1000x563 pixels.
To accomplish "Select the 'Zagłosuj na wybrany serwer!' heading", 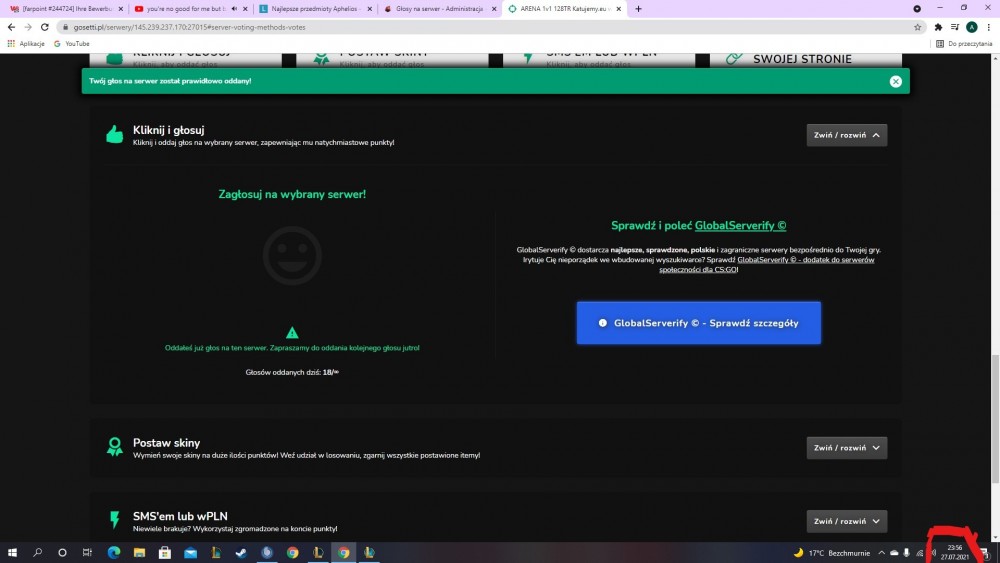I will [x=292, y=194].
